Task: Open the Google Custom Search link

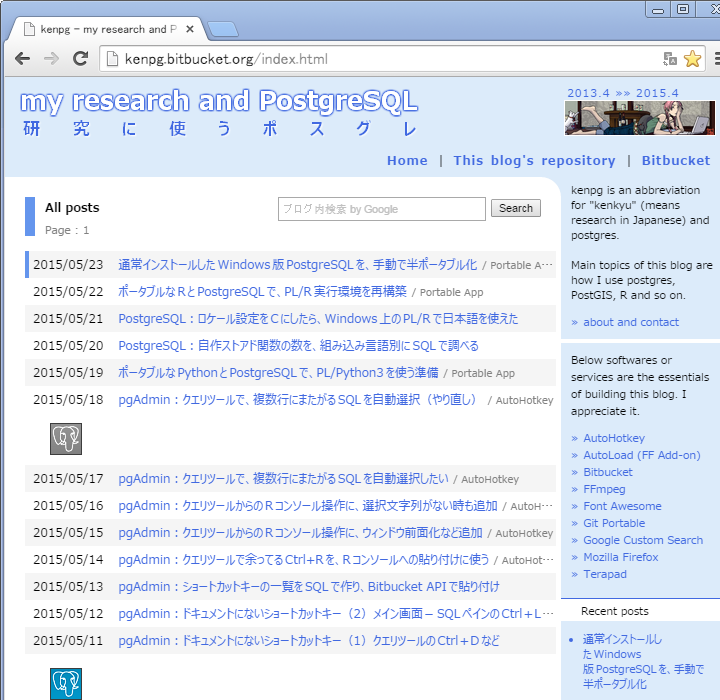Action: click(x=643, y=540)
